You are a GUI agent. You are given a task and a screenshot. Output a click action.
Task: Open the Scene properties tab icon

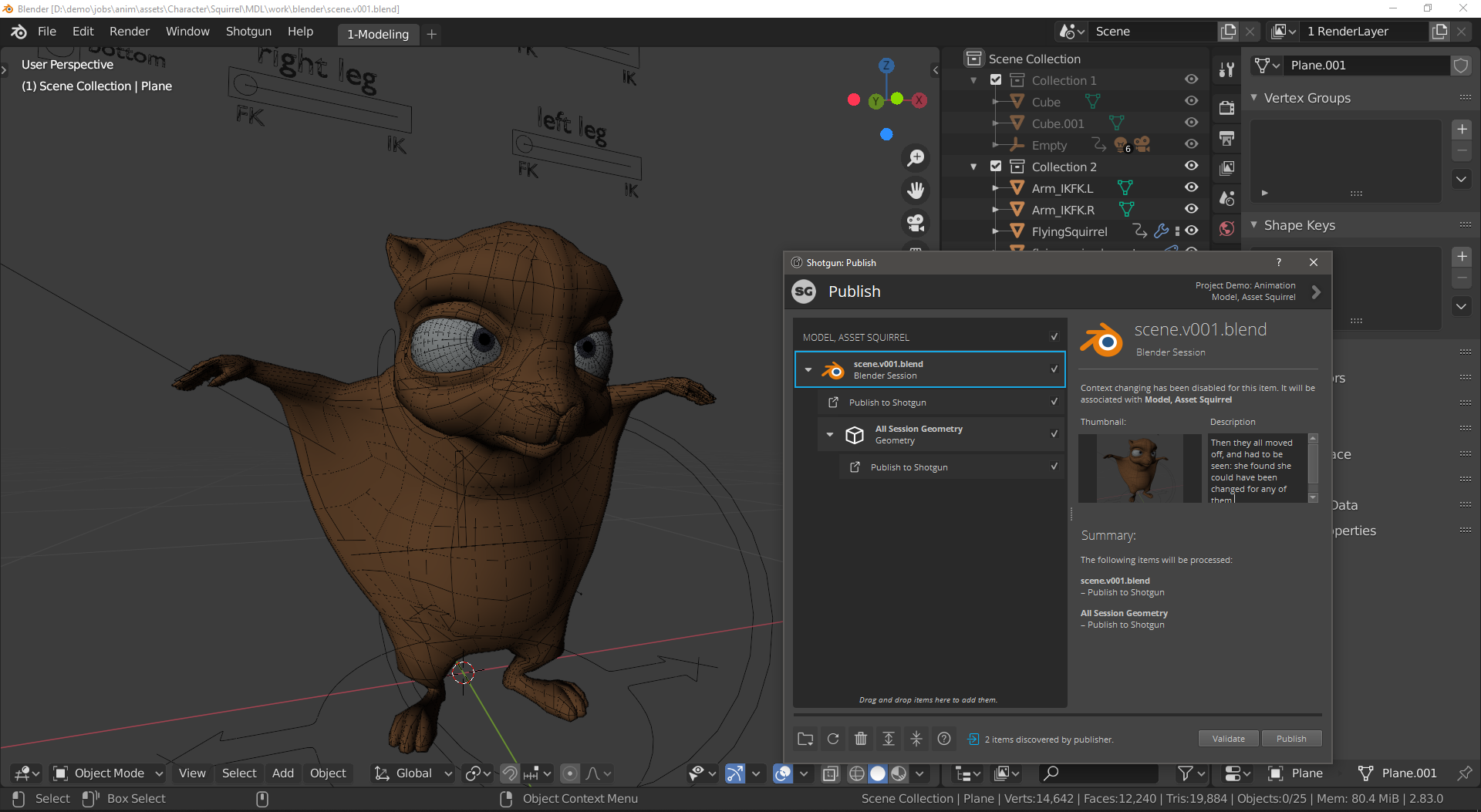[x=1226, y=198]
